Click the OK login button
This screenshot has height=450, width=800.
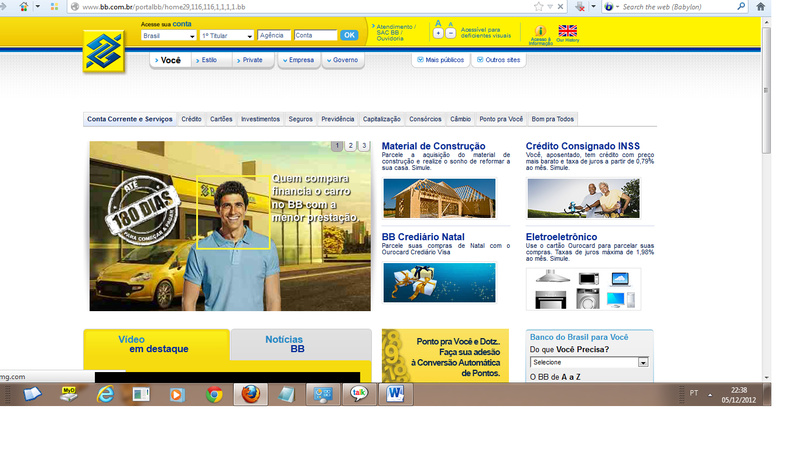click(349, 35)
